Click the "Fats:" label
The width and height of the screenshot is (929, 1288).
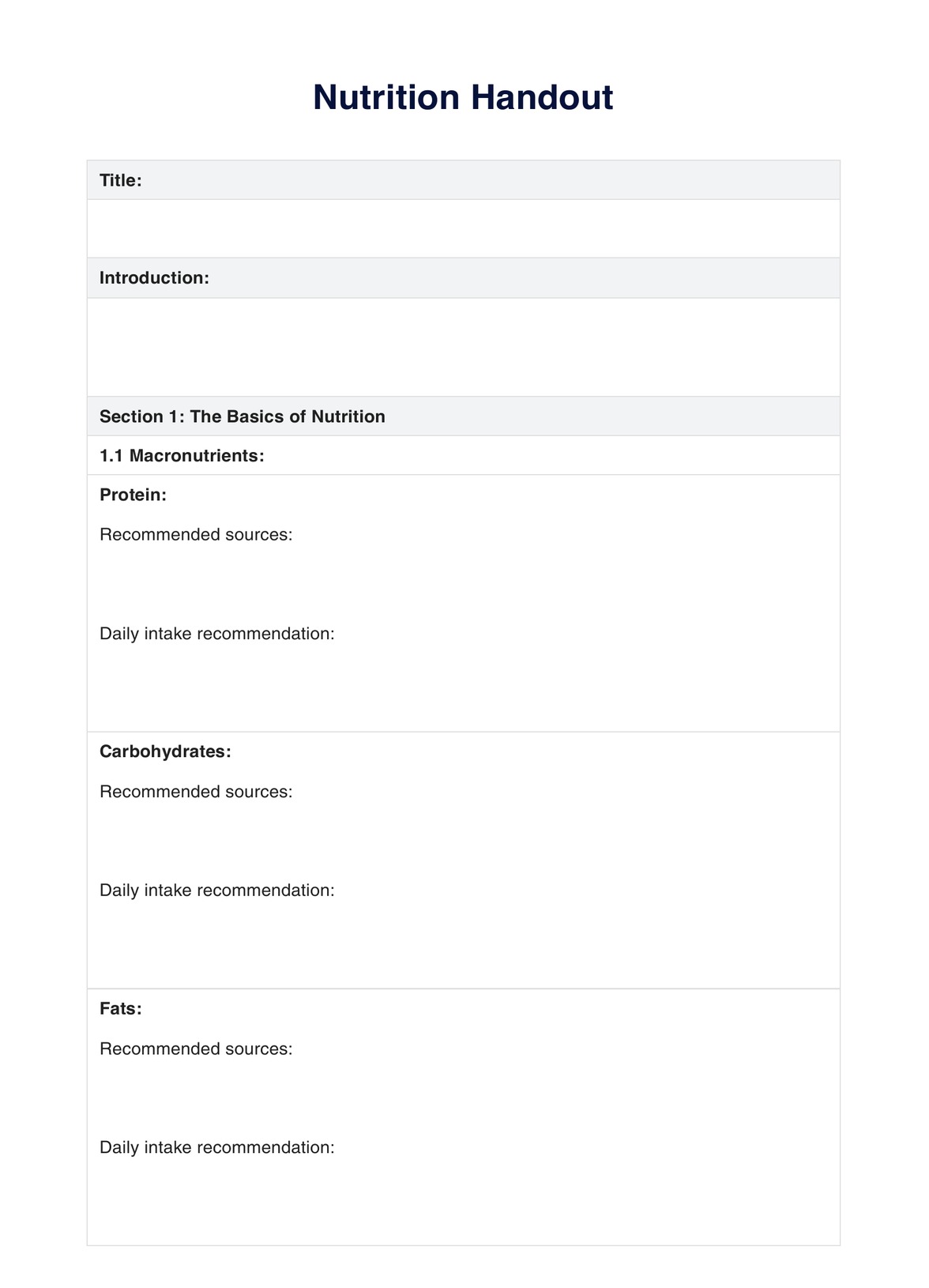click(x=121, y=1009)
